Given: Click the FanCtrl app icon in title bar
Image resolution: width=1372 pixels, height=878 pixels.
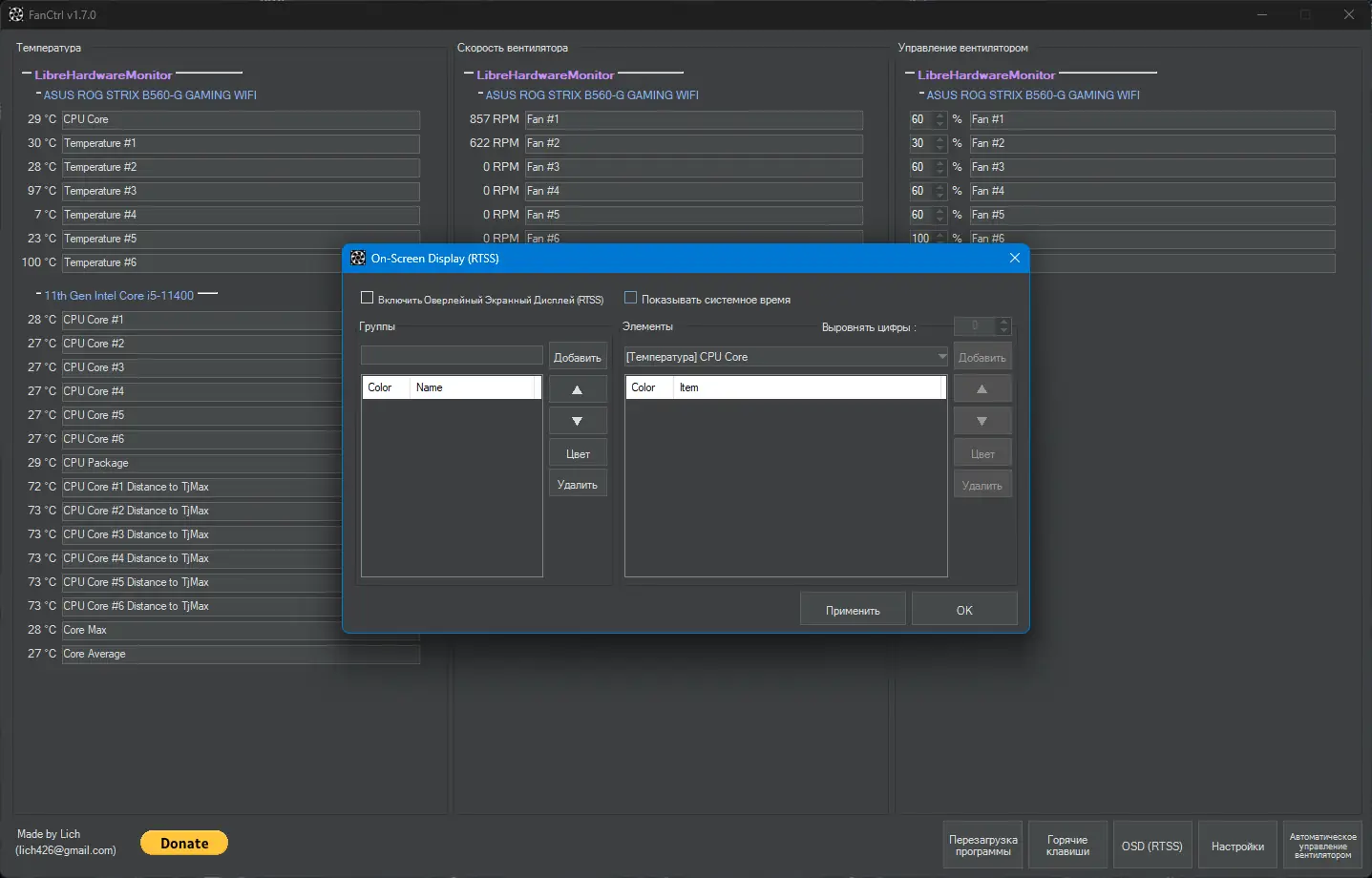Looking at the screenshot, I should pyautogui.click(x=15, y=14).
